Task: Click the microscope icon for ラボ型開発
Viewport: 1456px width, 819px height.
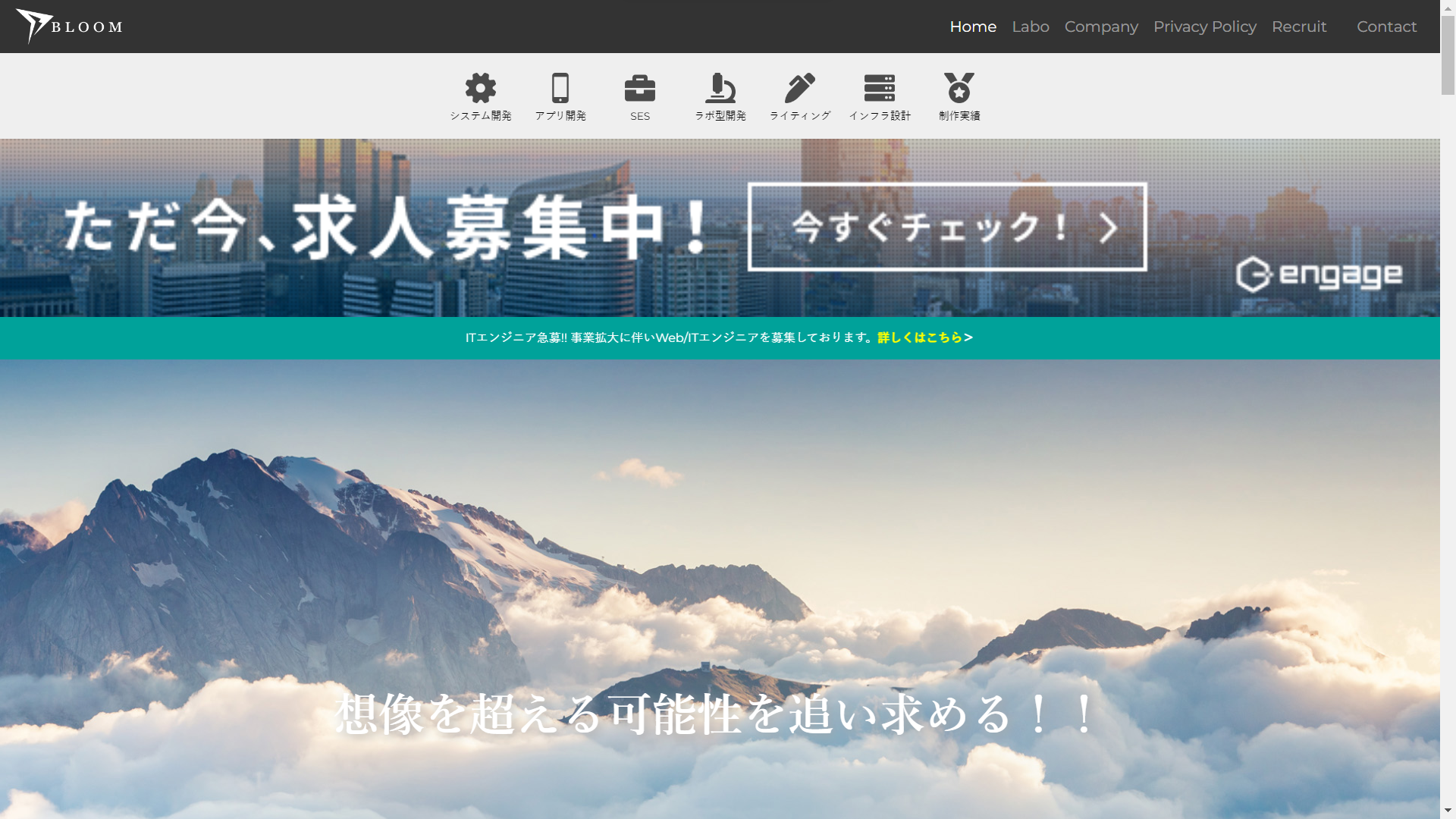Action: [720, 89]
